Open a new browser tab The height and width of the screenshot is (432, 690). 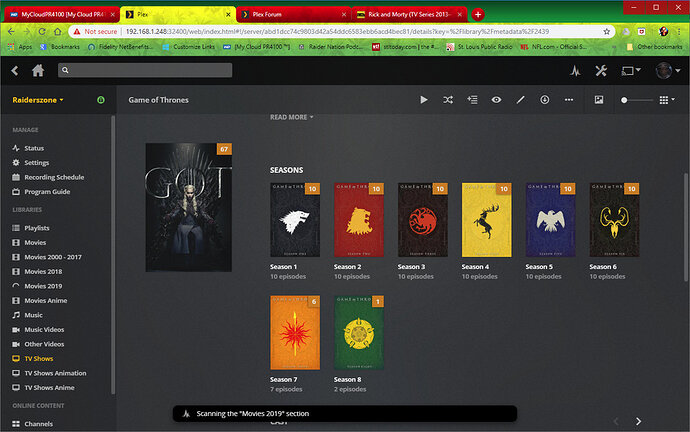click(x=478, y=15)
